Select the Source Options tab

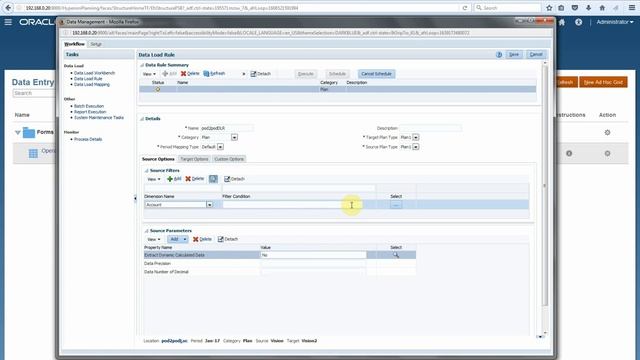click(158, 159)
